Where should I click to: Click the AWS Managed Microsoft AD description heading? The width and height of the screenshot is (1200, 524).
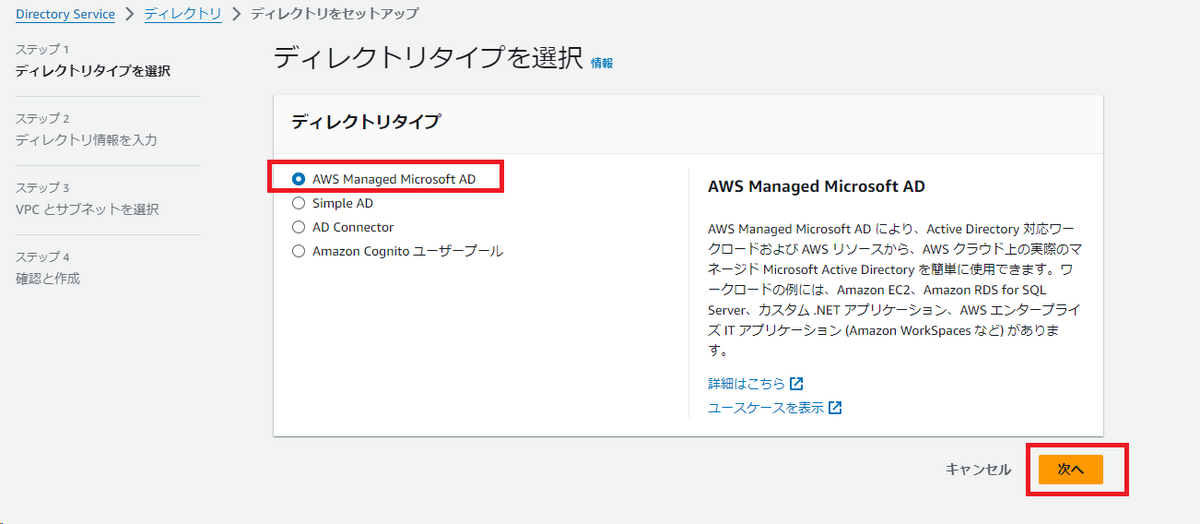pos(816,187)
